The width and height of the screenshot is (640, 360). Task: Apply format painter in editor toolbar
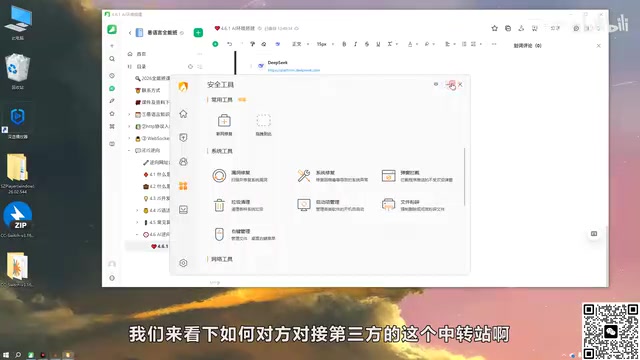[x=252, y=44]
